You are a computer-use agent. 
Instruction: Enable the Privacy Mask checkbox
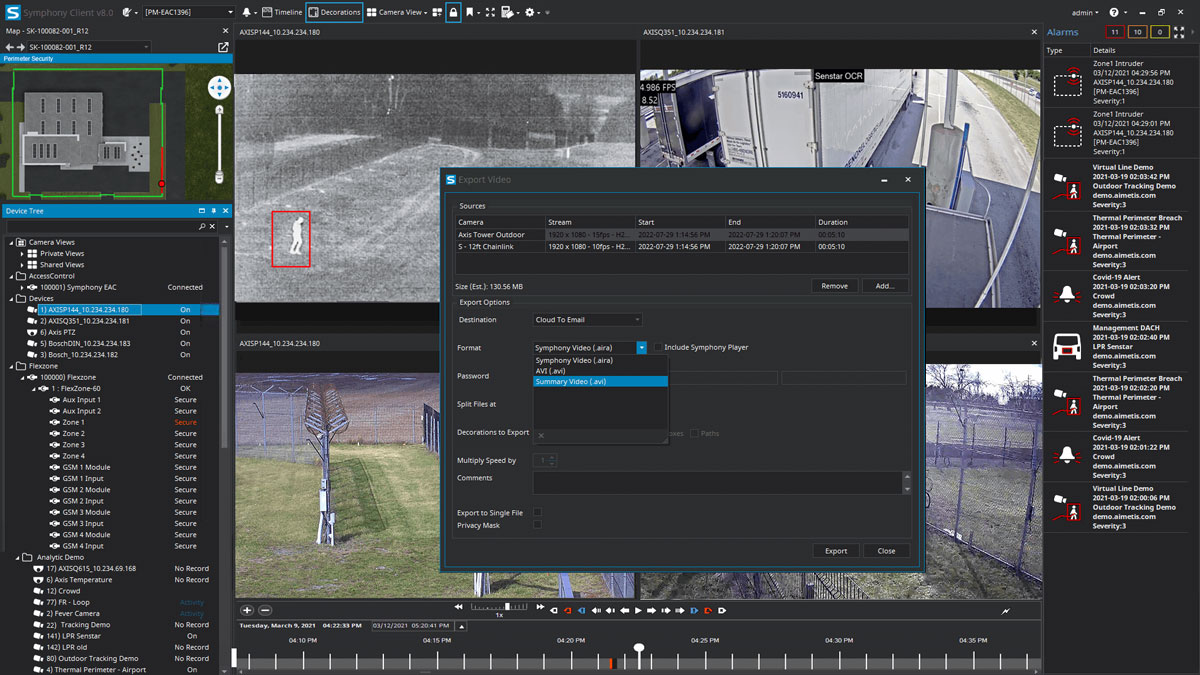(538, 525)
